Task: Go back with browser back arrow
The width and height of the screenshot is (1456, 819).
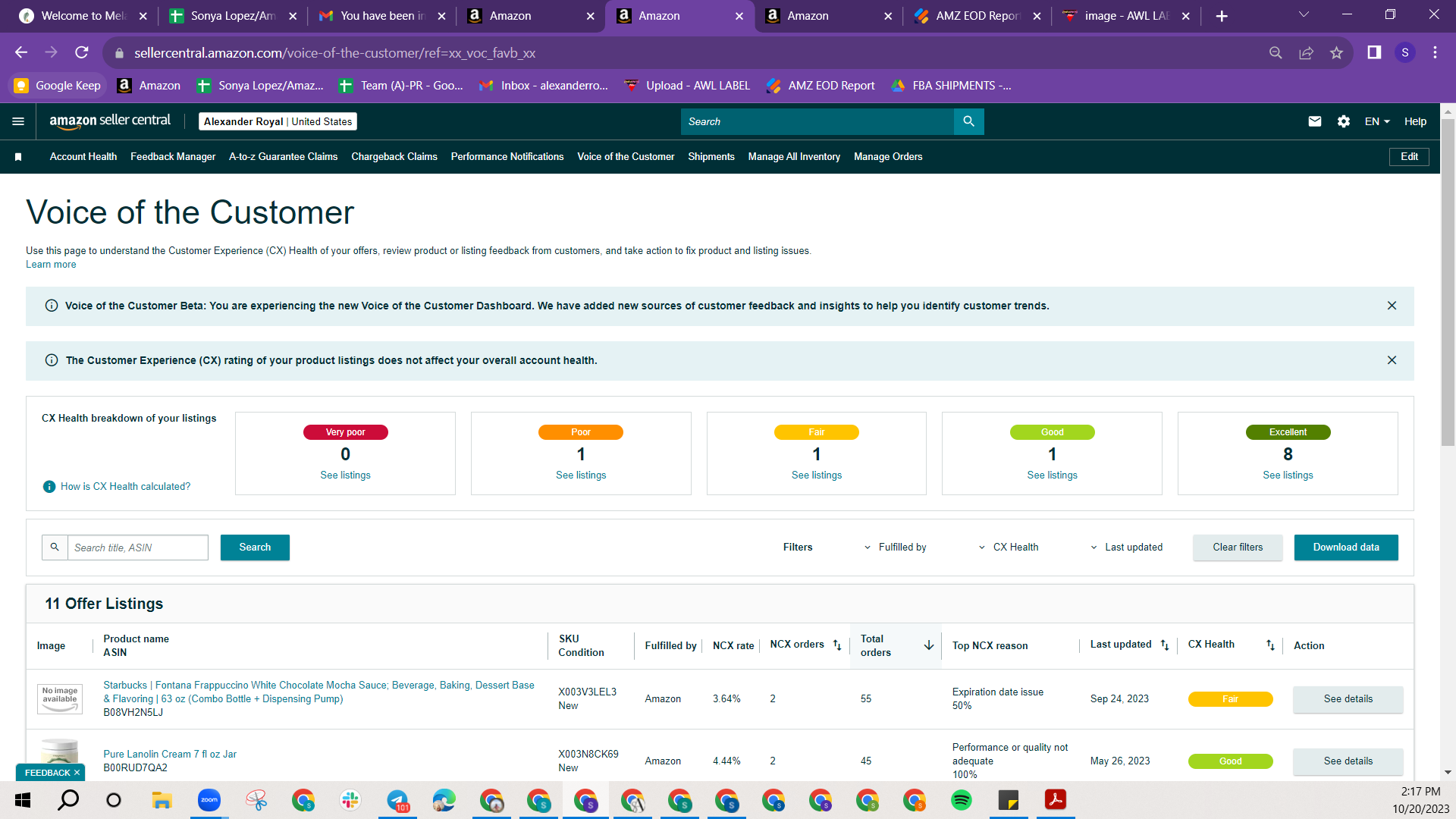Action: (x=21, y=52)
